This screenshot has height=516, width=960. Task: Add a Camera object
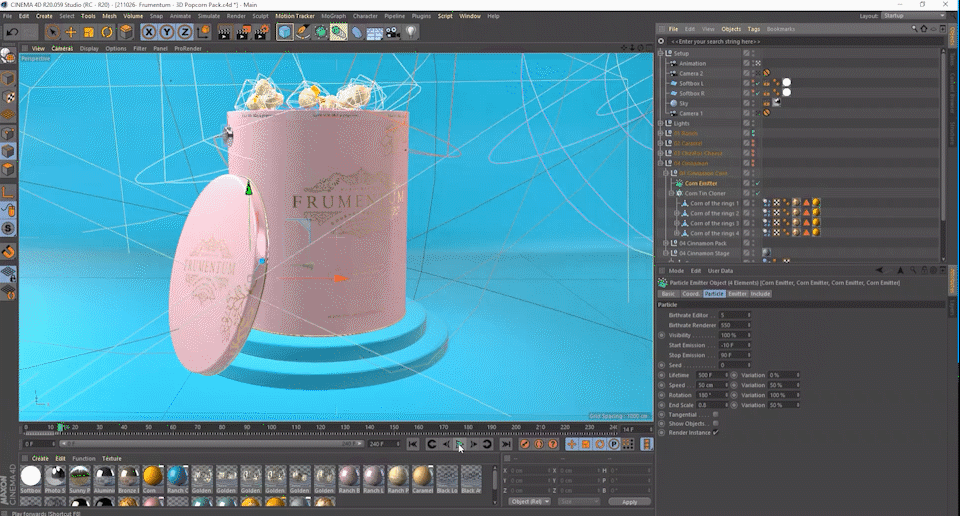(x=393, y=32)
